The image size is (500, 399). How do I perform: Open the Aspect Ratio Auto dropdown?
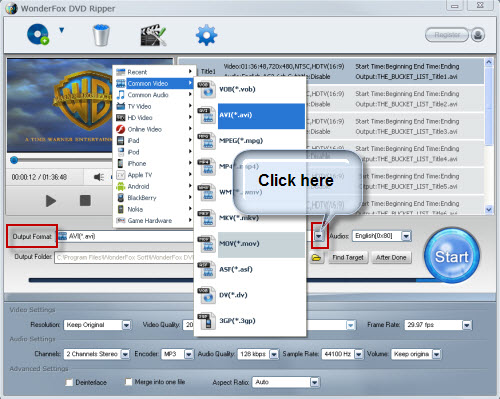[315, 382]
